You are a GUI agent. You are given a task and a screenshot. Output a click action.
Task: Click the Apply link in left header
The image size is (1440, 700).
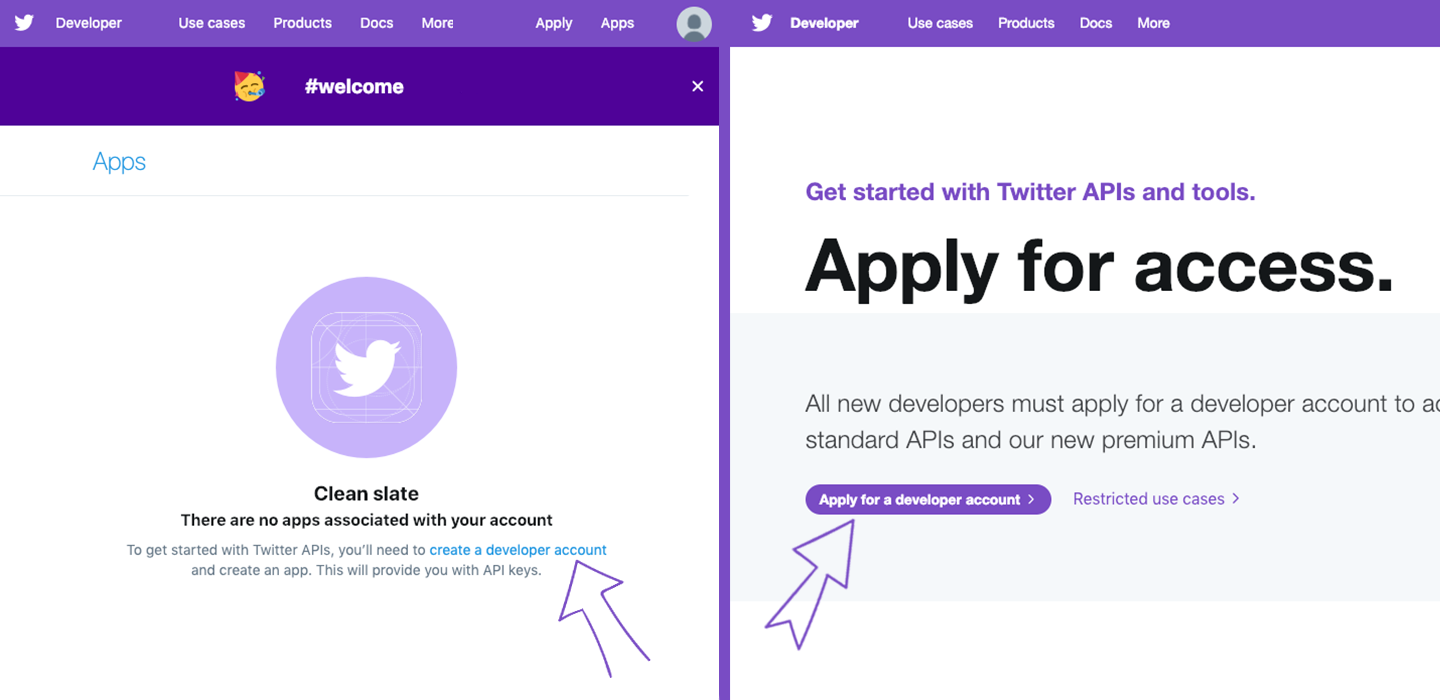click(554, 23)
